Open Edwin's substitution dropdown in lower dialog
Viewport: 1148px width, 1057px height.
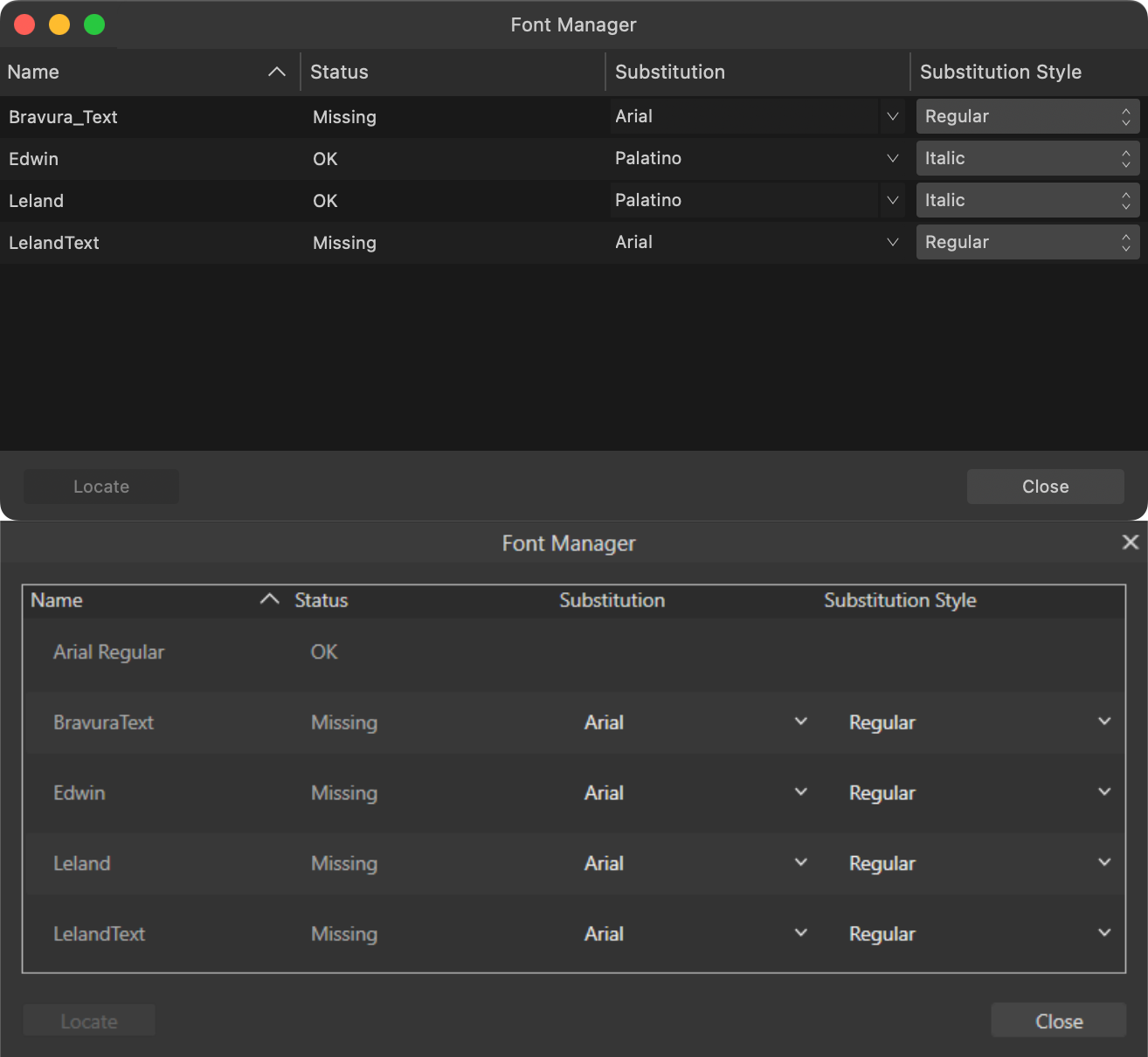coord(800,792)
